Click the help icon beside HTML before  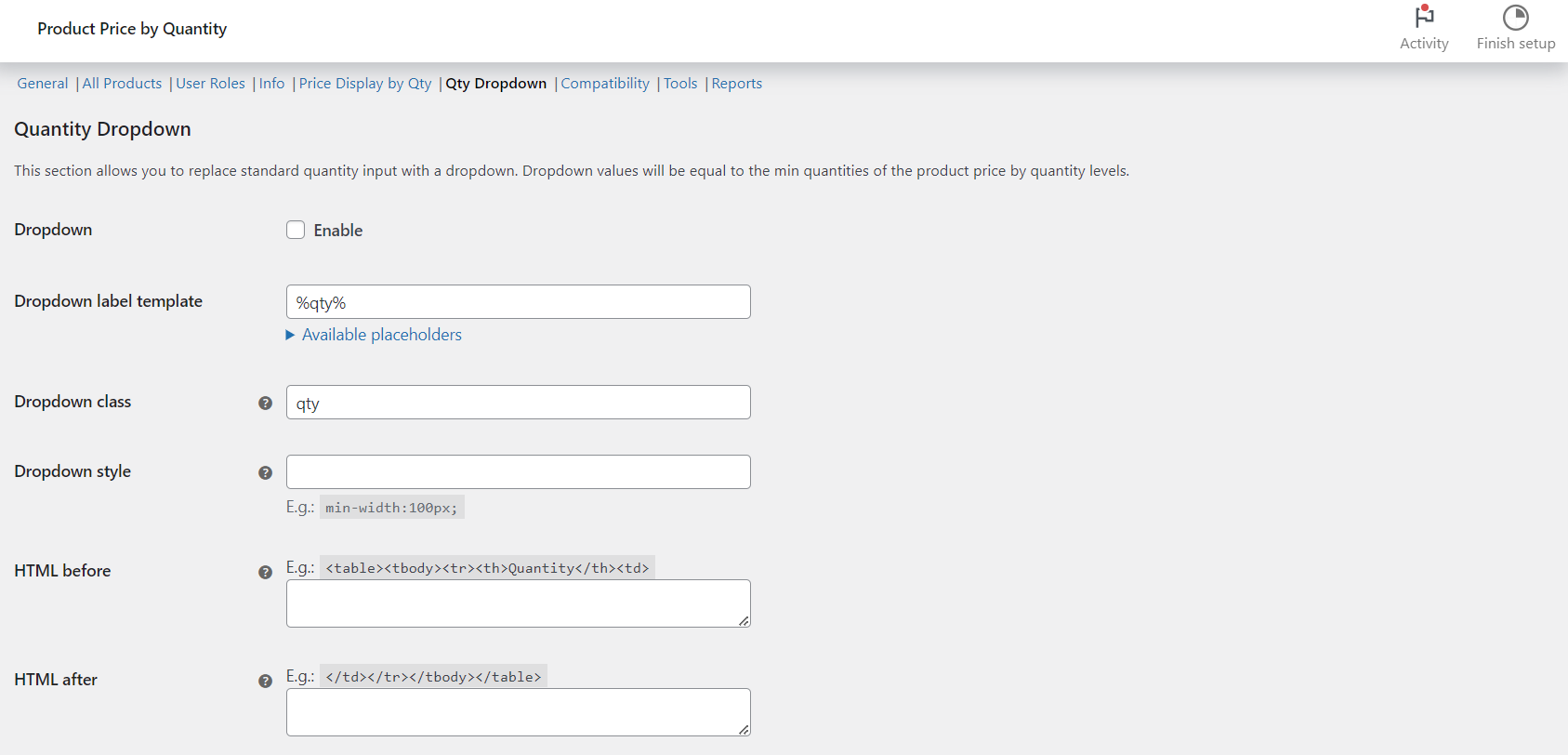tap(266, 572)
